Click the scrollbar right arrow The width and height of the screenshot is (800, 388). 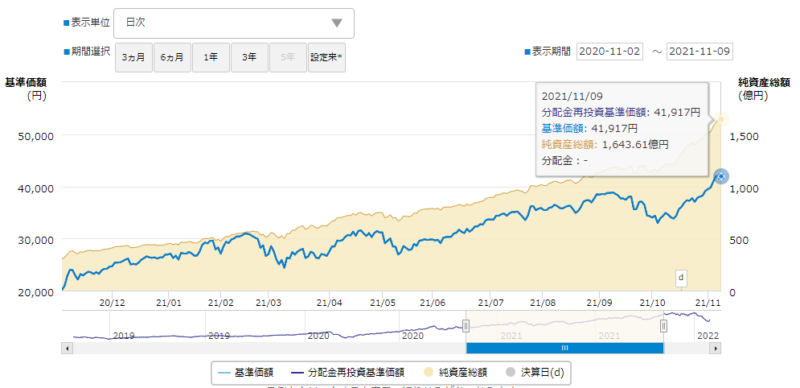tap(716, 348)
